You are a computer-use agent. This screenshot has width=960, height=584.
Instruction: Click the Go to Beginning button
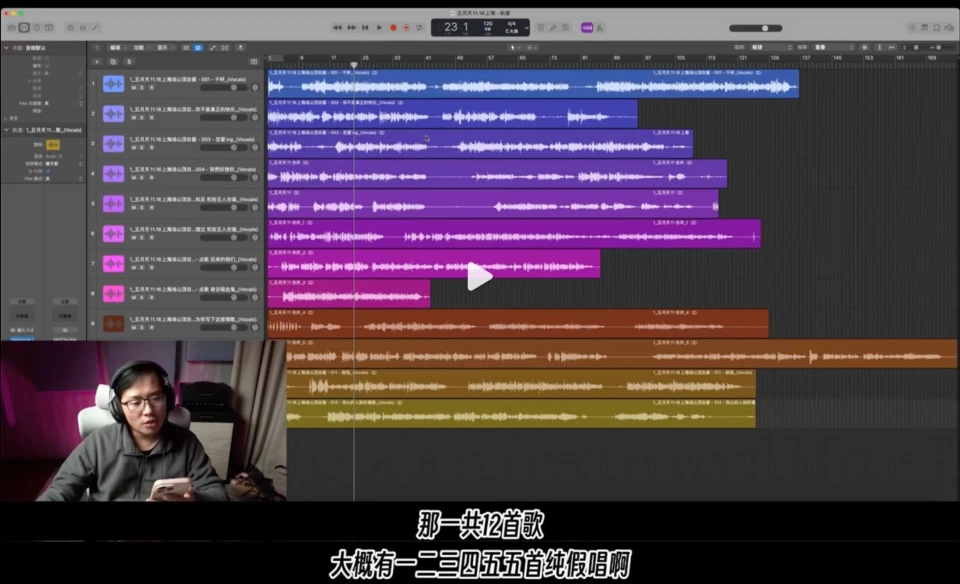365,28
